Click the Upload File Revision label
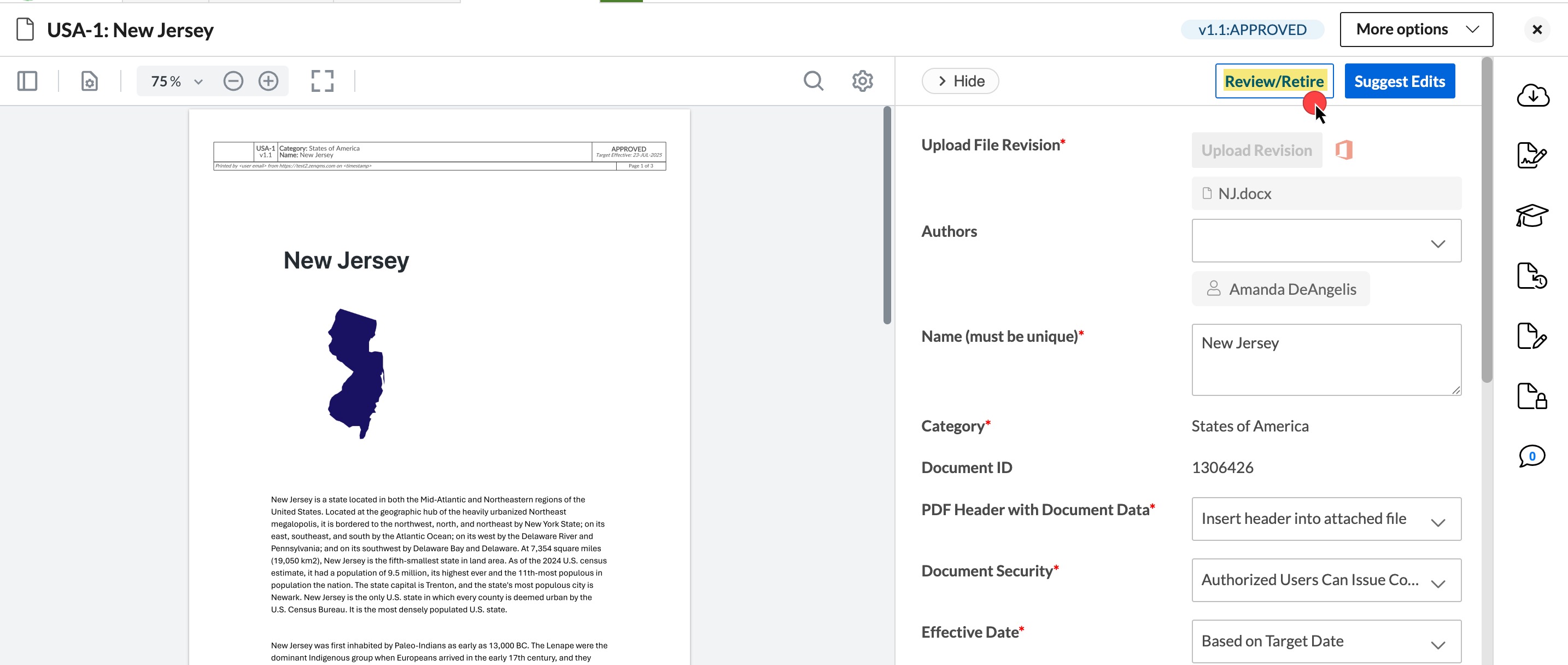 coord(993,145)
